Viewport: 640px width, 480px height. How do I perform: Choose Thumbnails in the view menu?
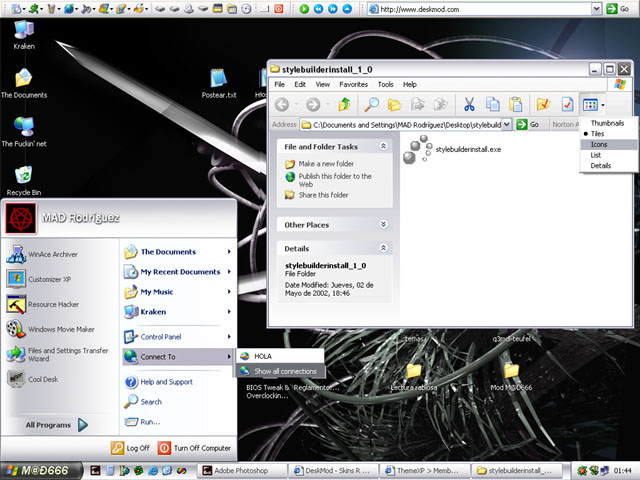(607, 123)
